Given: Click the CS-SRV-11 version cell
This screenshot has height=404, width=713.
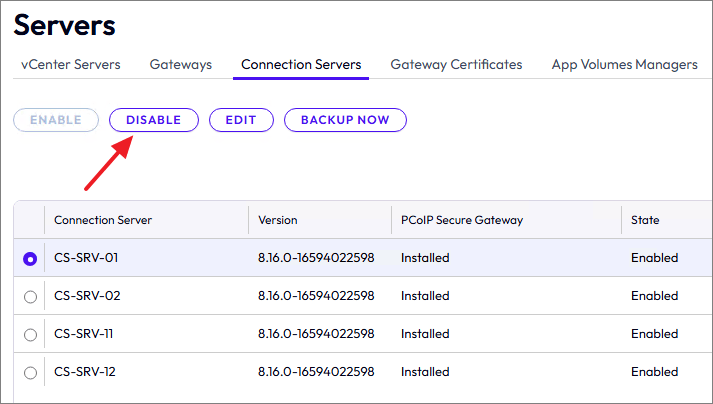Looking at the screenshot, I should pyautogui.click(x=315, y=334).
